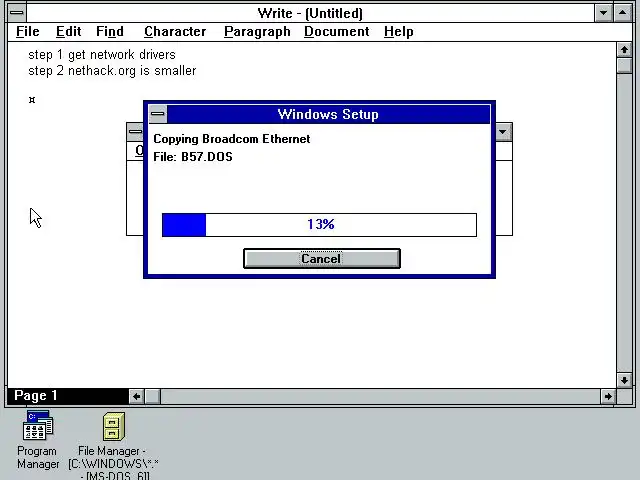Minimize the Write window
Viewport: 640px width, 480px height.
[603, 13]
